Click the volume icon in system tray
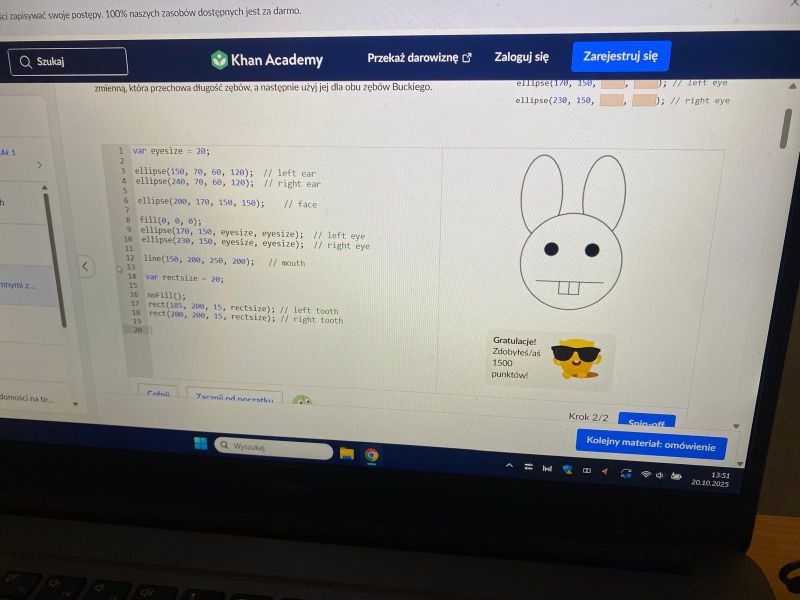 661,475
